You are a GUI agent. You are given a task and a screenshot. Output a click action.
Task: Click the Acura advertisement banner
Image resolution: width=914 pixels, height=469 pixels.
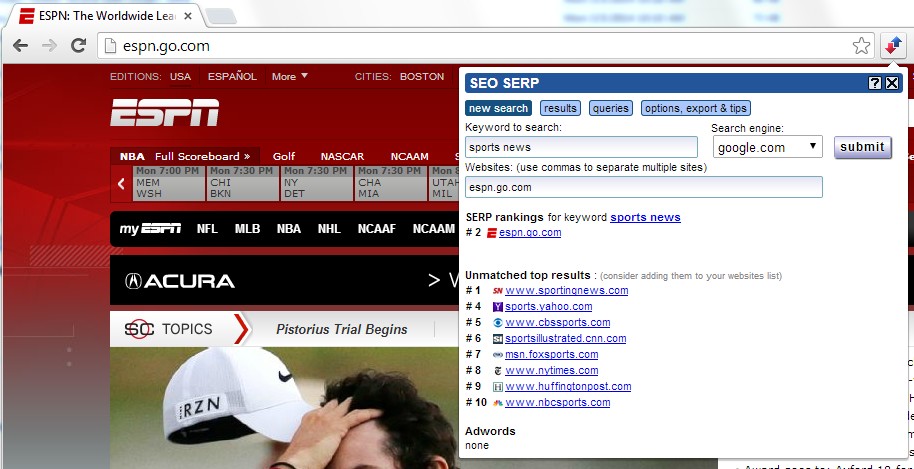(284, 280)
